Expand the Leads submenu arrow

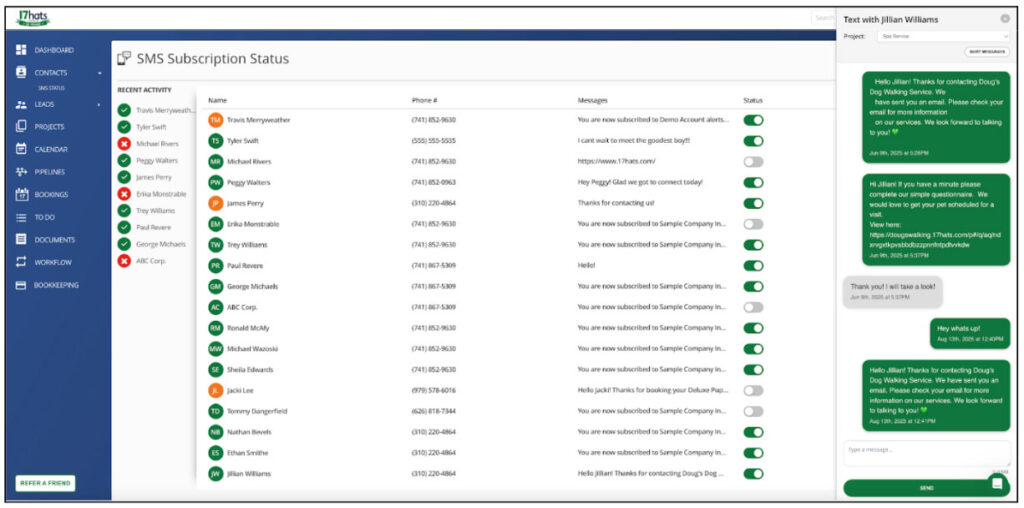pos(99,104)
